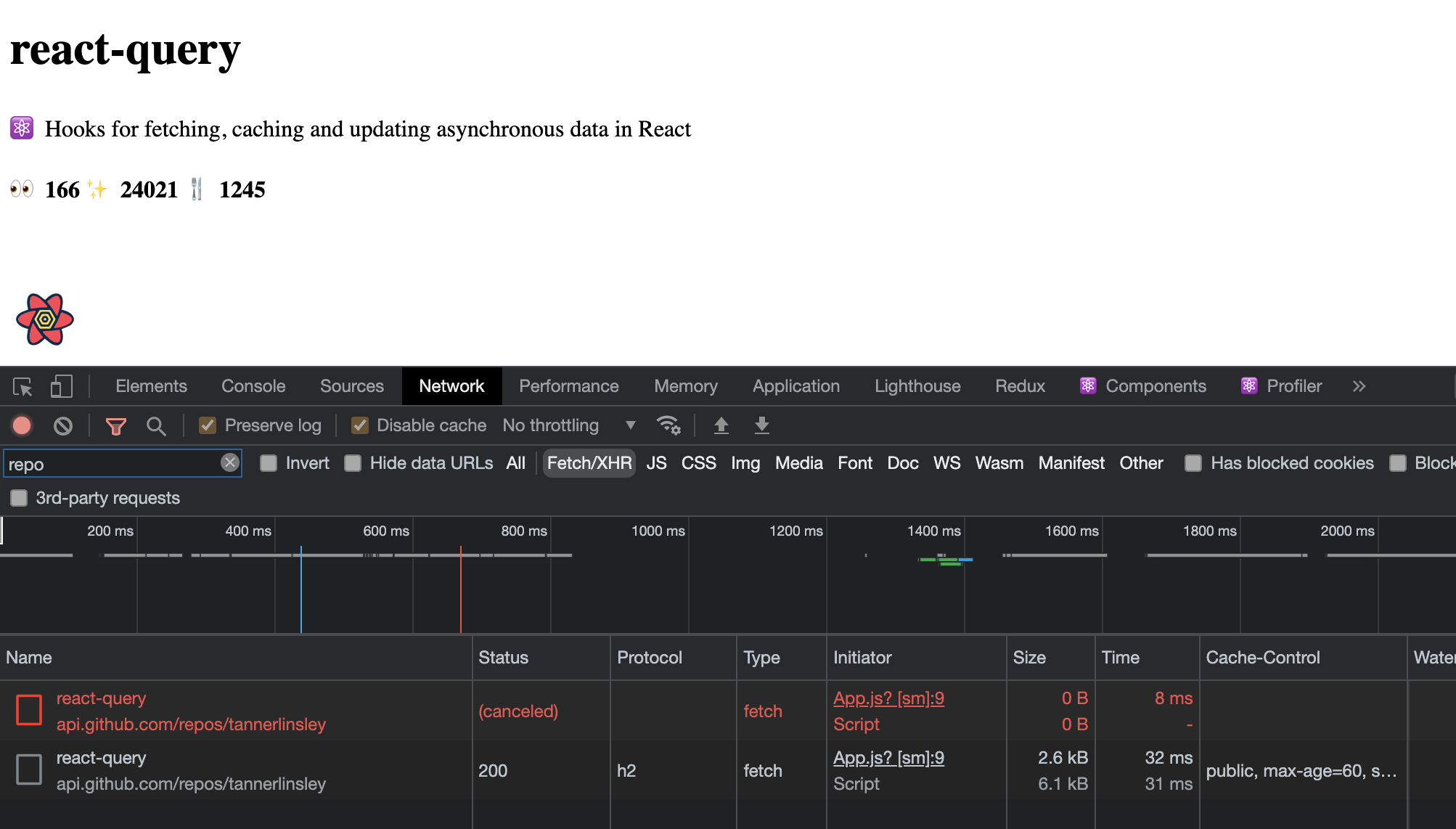Viewport: 1456px width, 829px height.
Task: Filter requests by Font type
Action: (855, 463)
